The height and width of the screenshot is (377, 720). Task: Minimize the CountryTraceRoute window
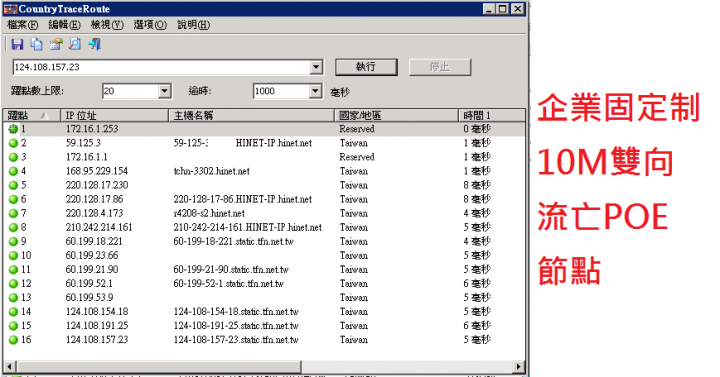coord(489,9)
